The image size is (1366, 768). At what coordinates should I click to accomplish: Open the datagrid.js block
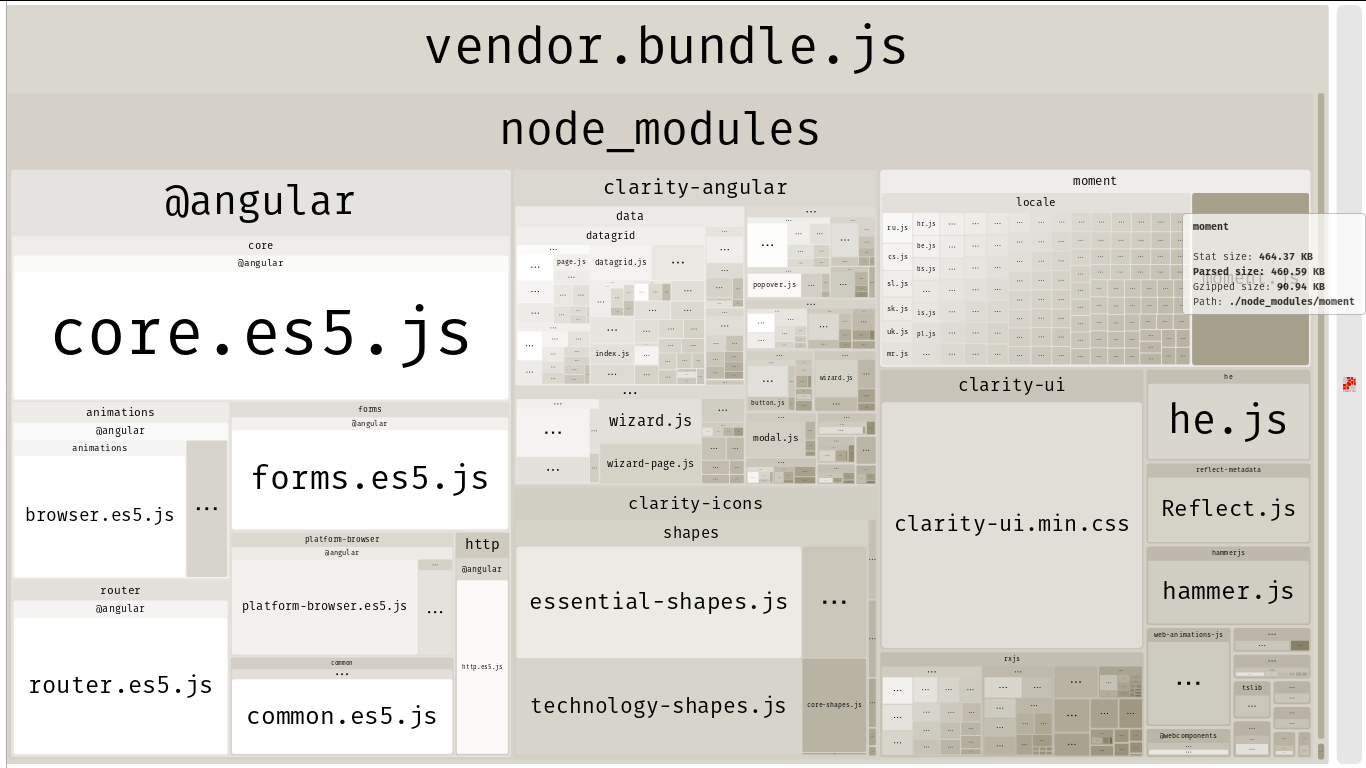pos(620,262)
